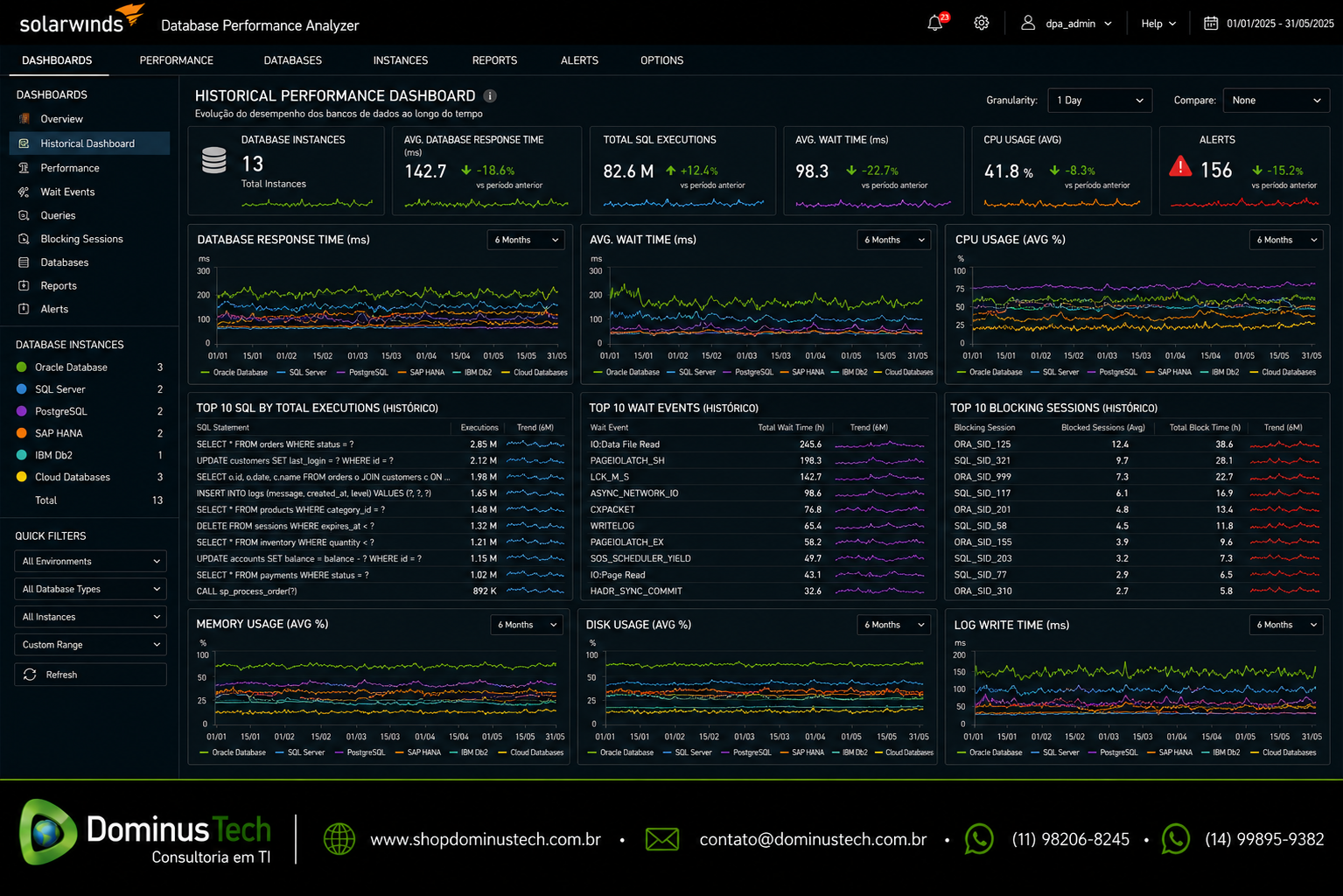Open the 6 Months dropdown for Database Response Time
The image size is (1343, 896).
(x=526, y=240)
